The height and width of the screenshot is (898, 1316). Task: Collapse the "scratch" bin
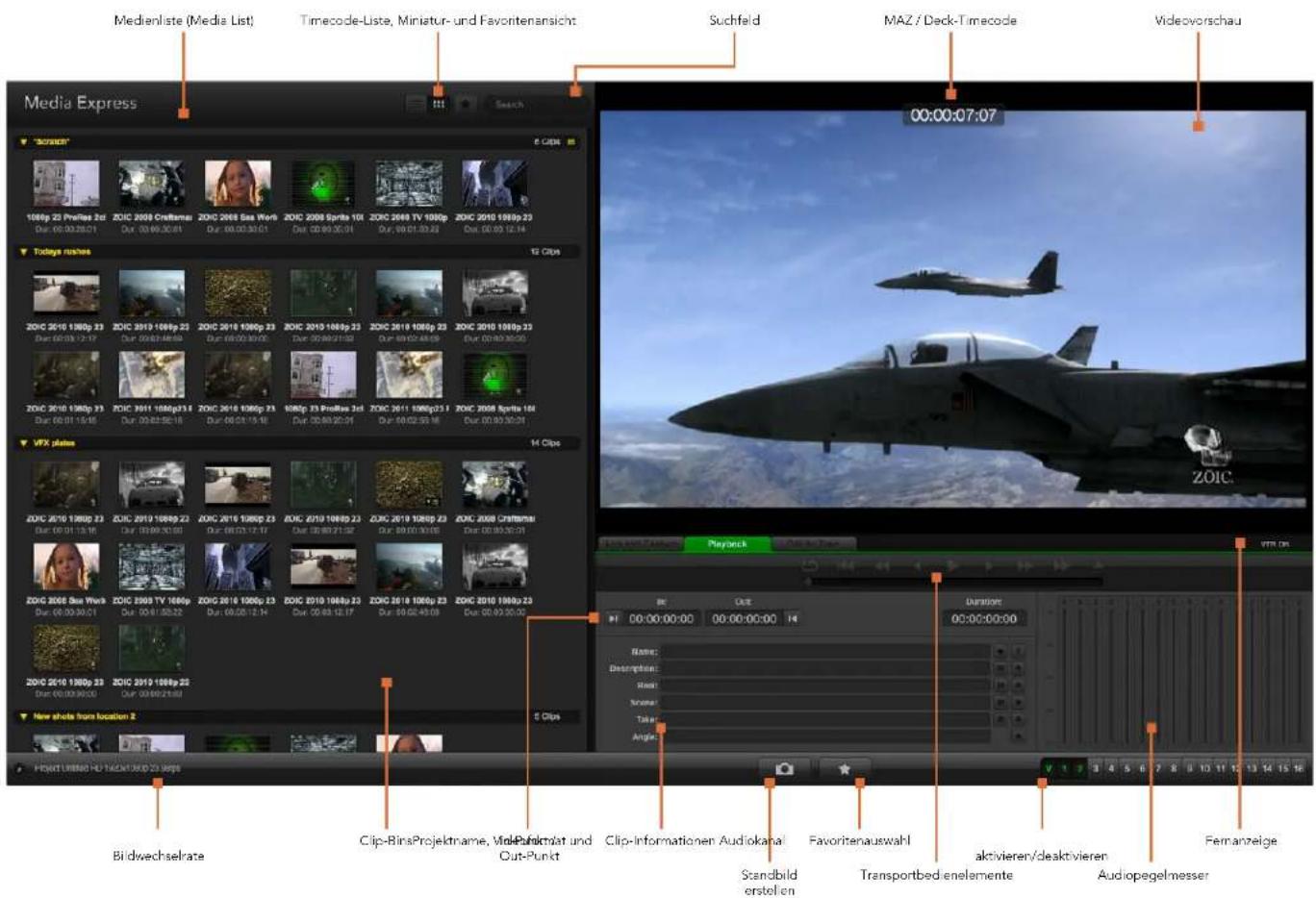(x=24, y=141)
